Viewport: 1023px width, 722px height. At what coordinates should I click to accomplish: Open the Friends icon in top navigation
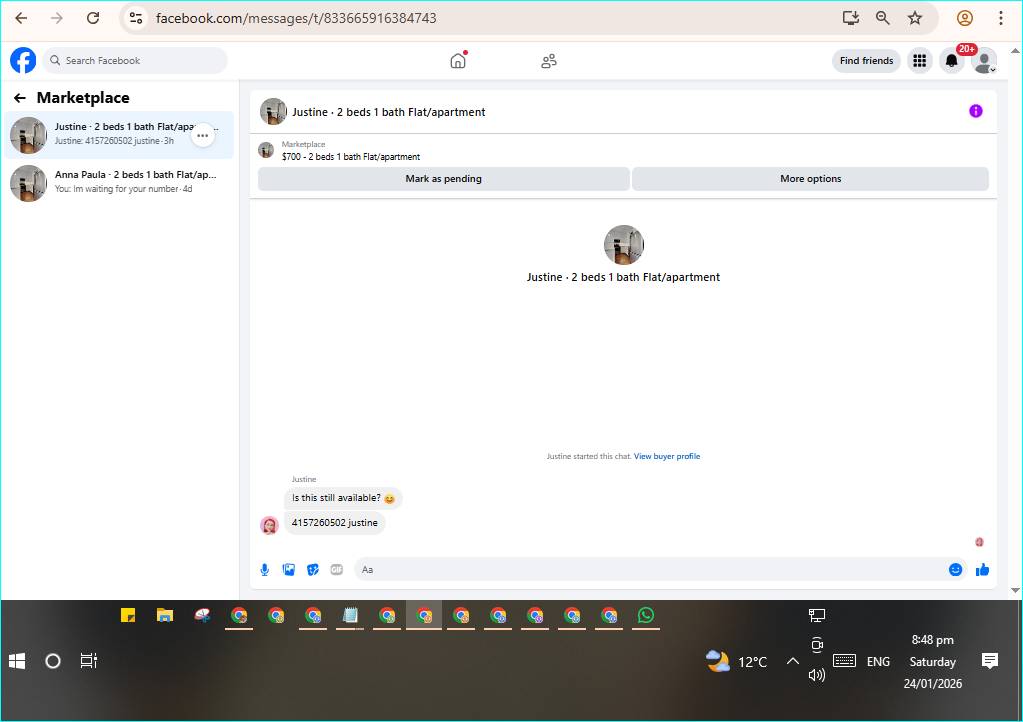(x=549, y=61)
